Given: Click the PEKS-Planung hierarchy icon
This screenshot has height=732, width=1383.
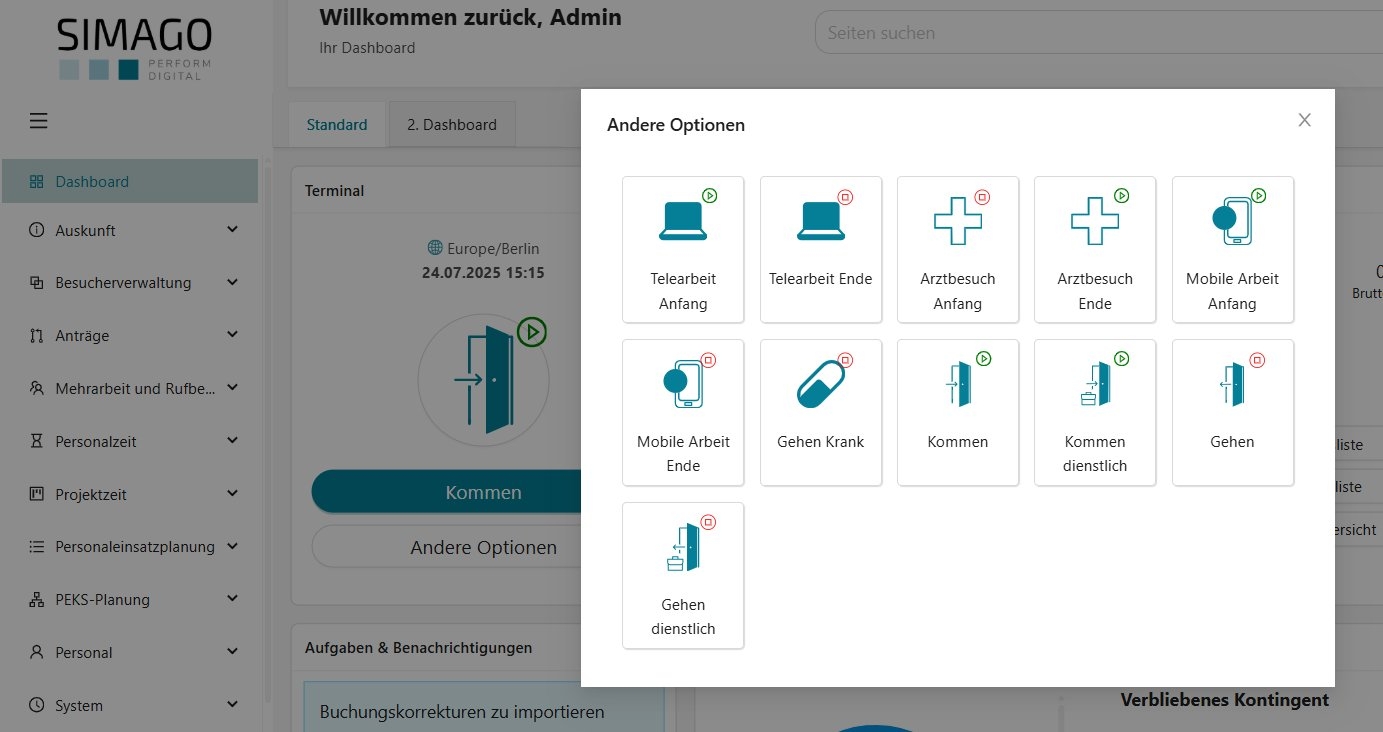Looking at the screenshot, I should (37, 600).
